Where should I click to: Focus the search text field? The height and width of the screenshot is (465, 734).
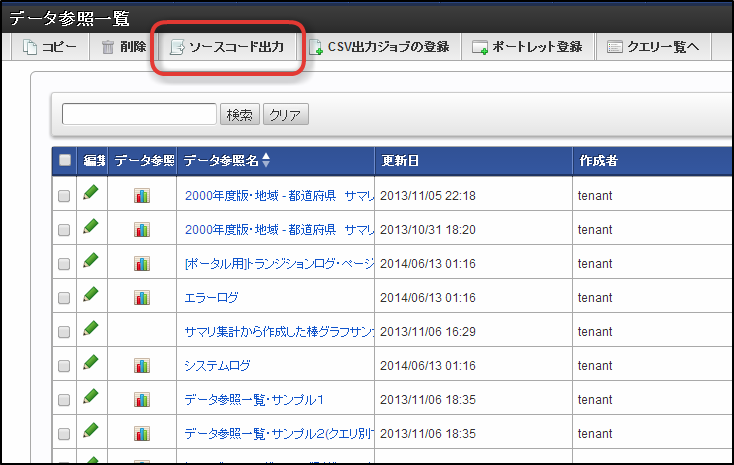[x=139, y=114]
